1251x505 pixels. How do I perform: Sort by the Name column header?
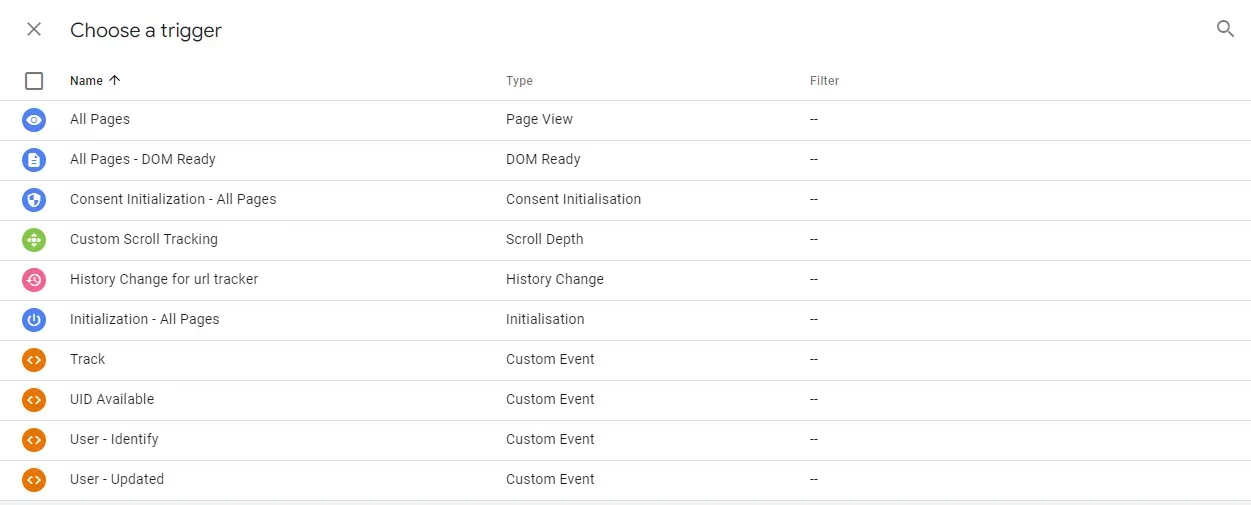tap(86, 81)
